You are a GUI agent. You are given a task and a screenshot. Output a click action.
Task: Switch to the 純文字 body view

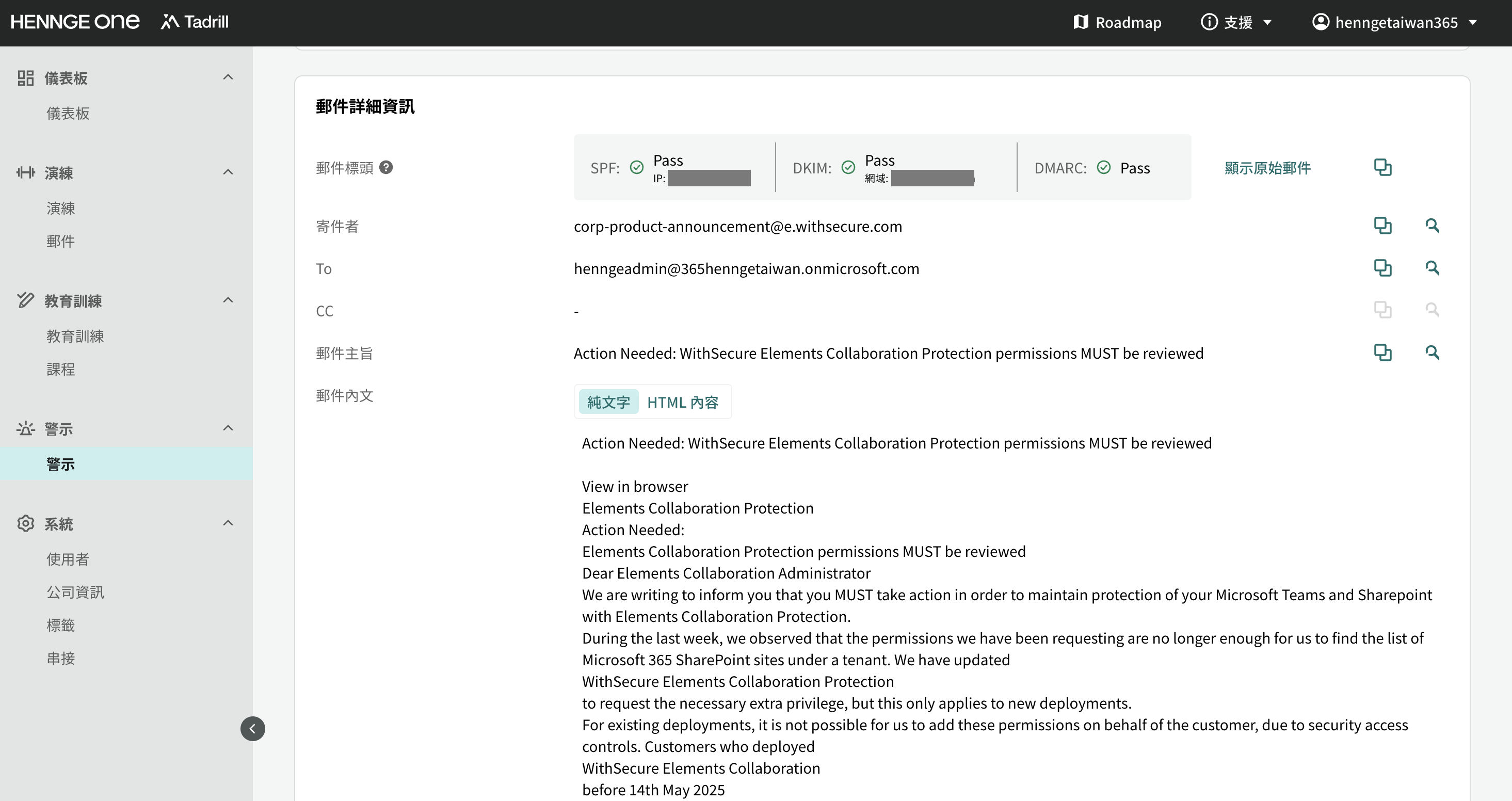(x=608, y=402)
